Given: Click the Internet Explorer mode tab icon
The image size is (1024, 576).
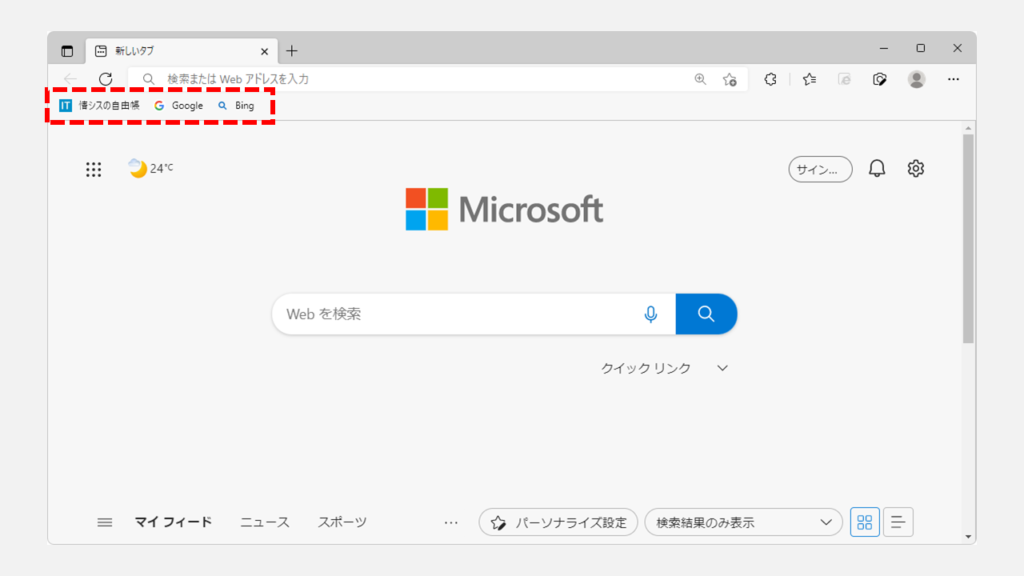Looking at the screenshot, I should point(844,79).
